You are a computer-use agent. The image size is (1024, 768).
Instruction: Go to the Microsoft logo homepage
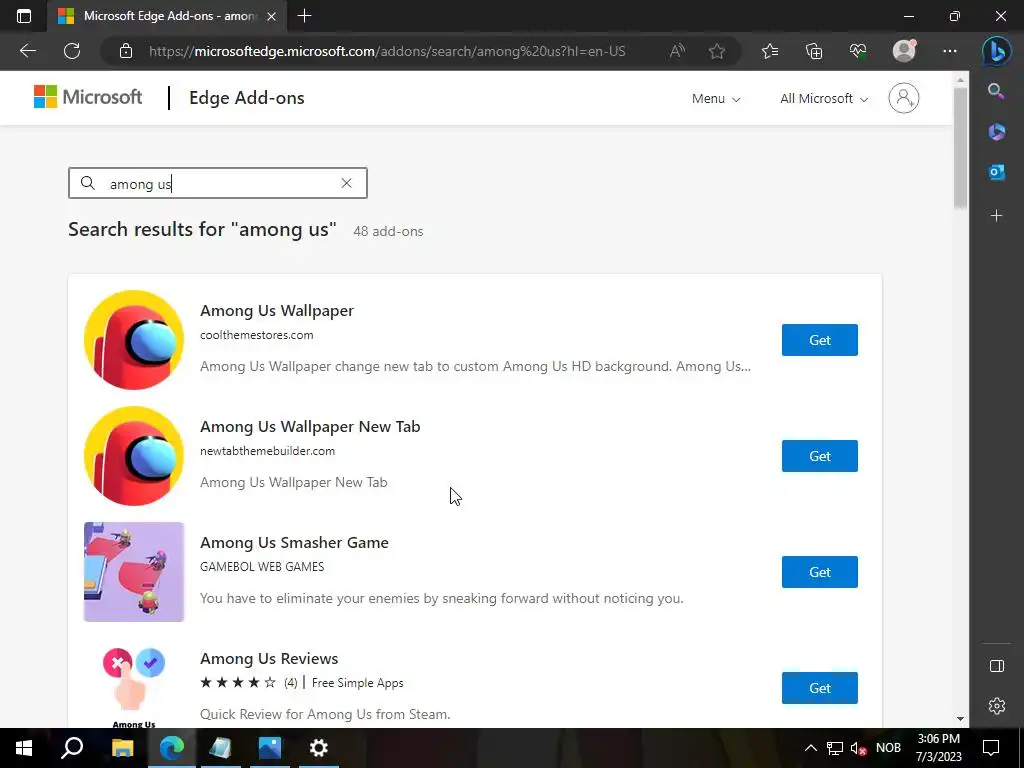pyautogui.click(x=88, y=97)
